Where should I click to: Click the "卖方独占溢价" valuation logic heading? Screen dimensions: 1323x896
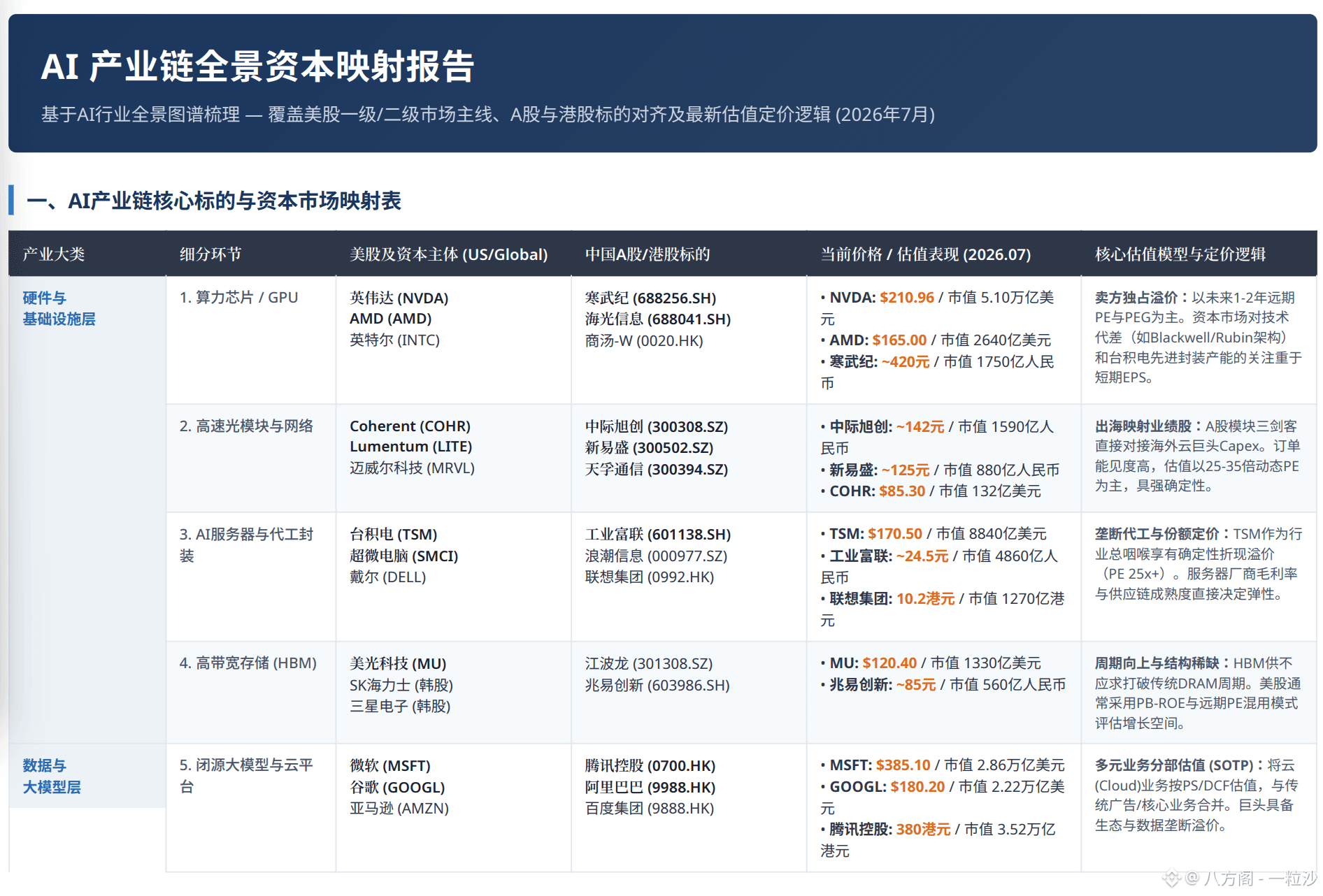point(1136,298)
